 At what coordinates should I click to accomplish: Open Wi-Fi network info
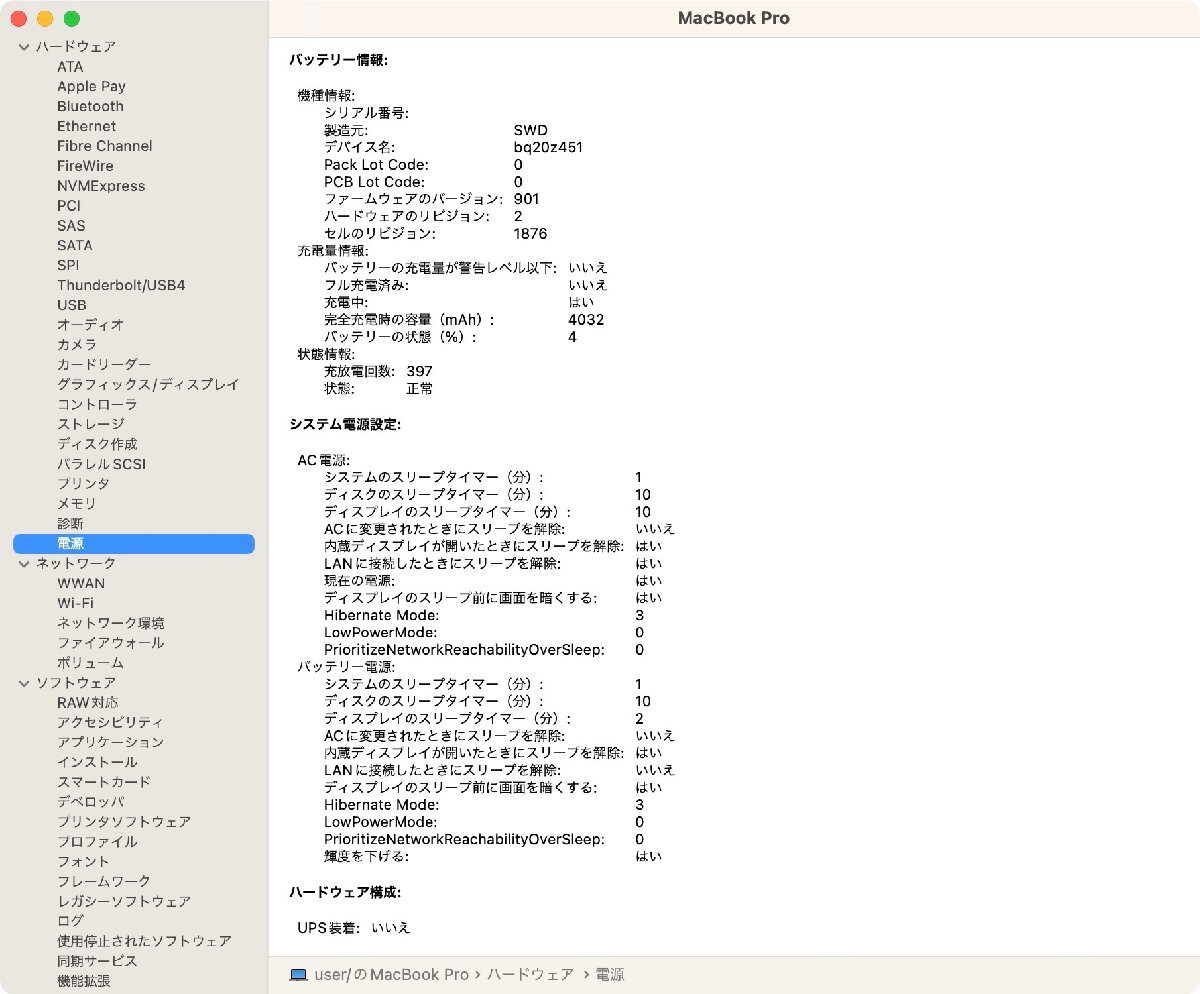(x=75, y=603)
